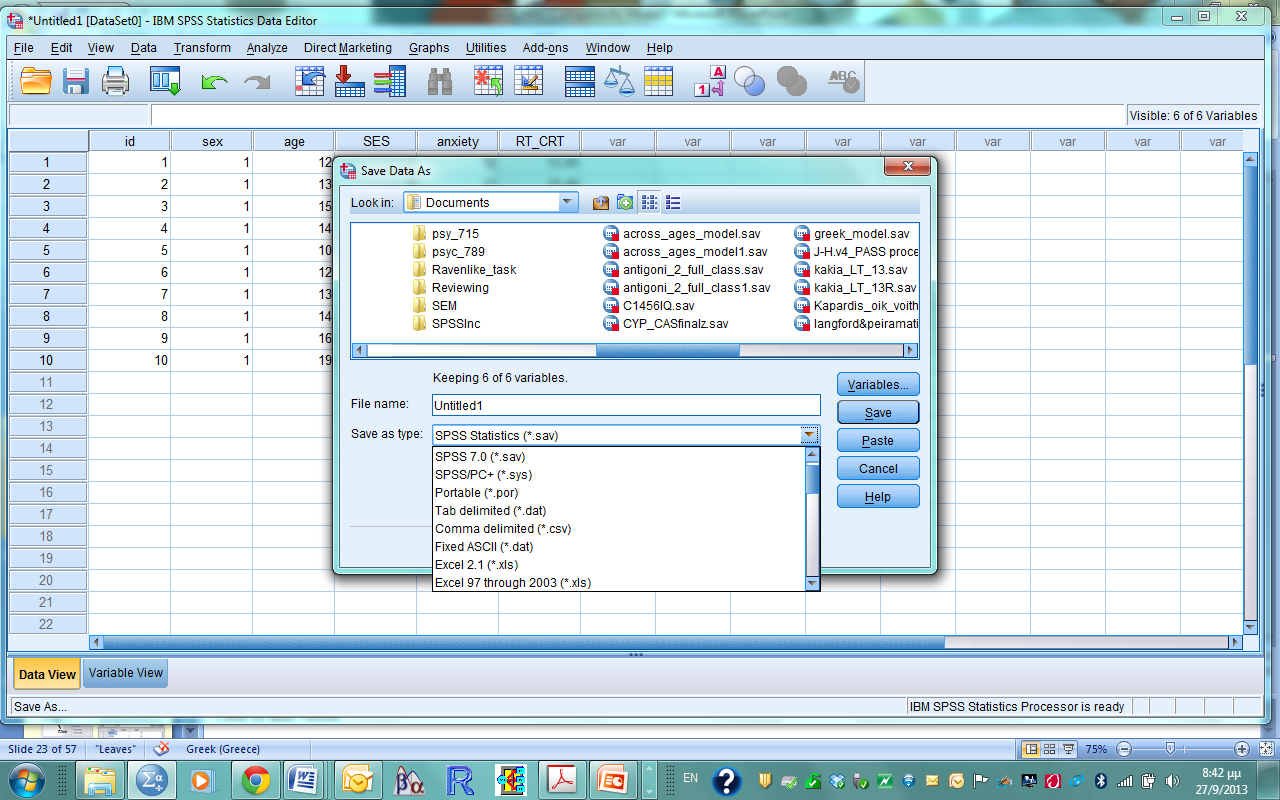Click the file list horizontal scrollbar thumb
The width and height of the screenshot is (1280, 800).
[x=668, y=350]
